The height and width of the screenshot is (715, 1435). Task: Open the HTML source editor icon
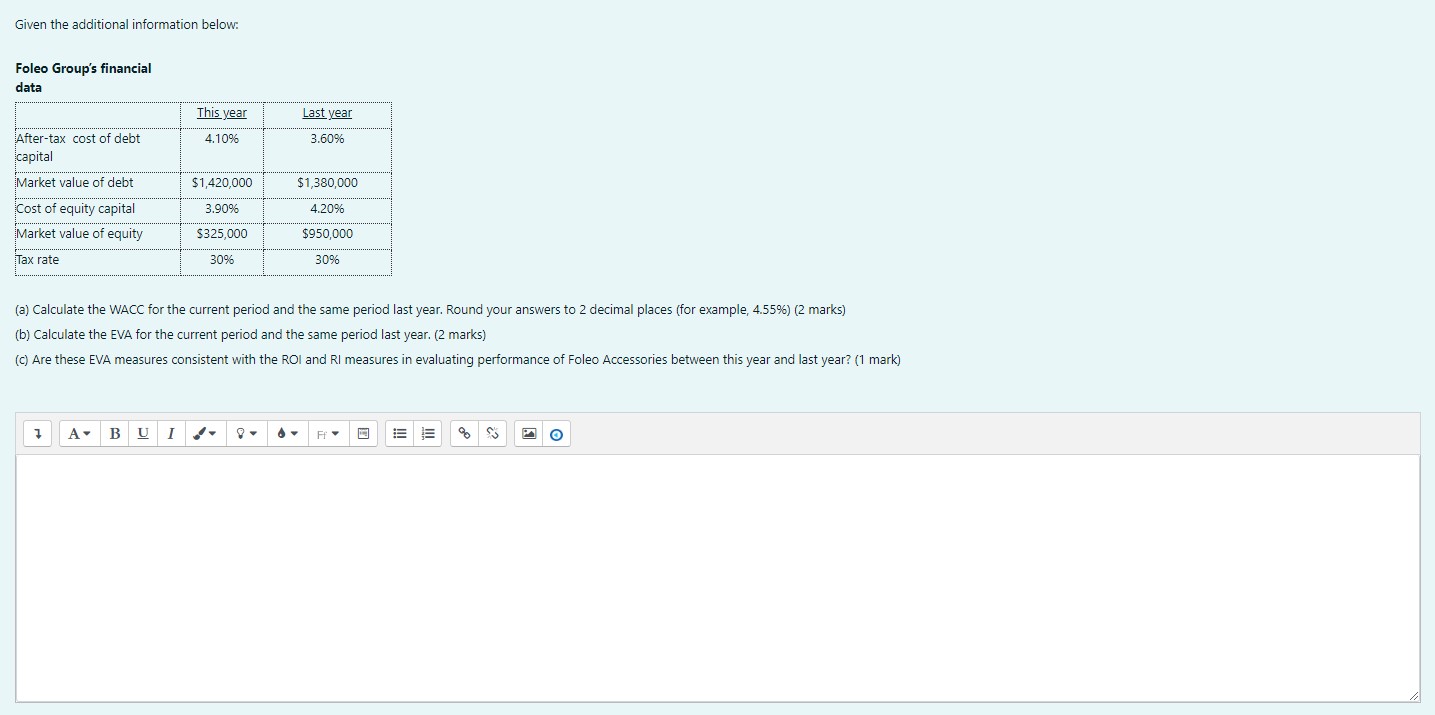363,433
